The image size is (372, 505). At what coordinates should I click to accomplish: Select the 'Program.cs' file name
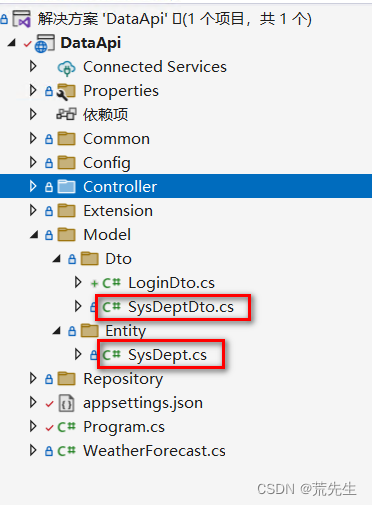click(124, 427)
